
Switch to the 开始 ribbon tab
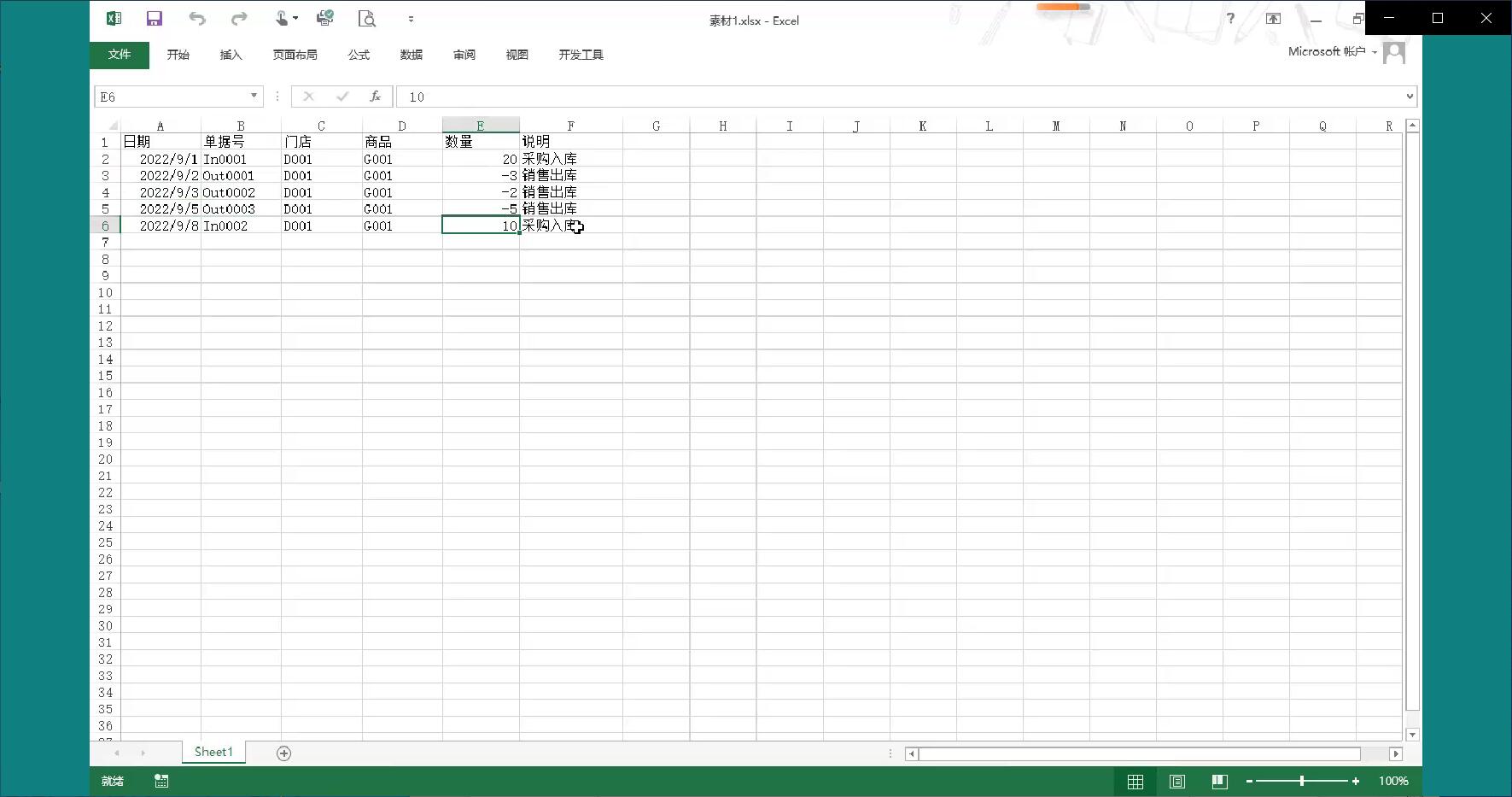click(178, 55)
